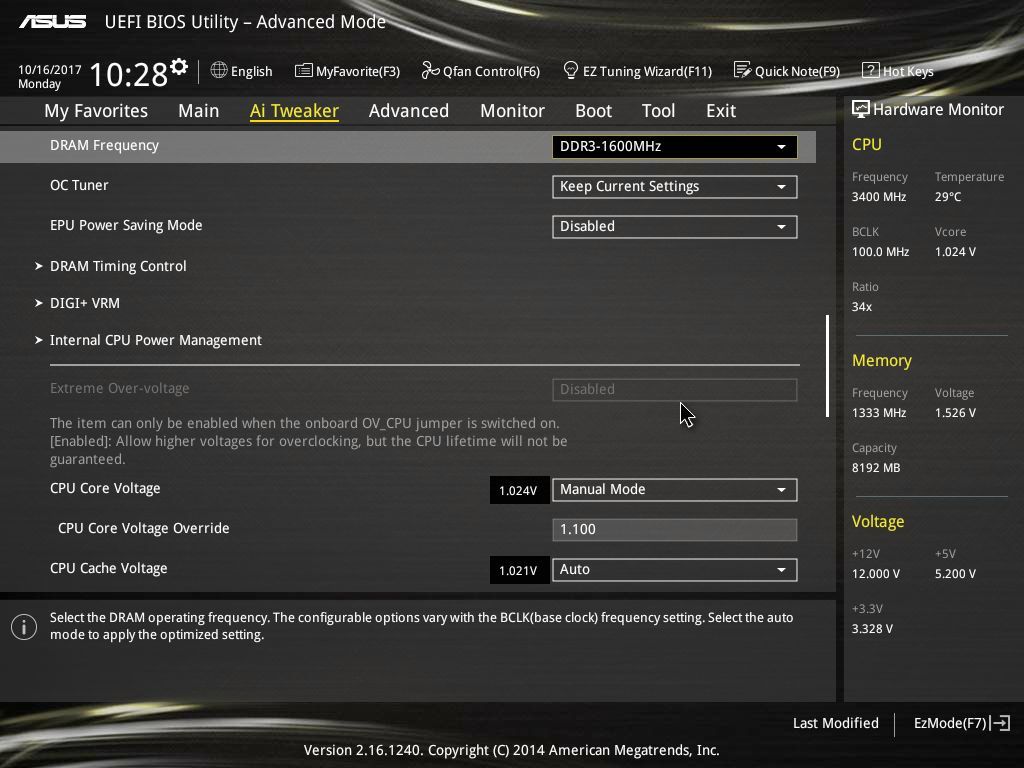
Task: Click the Extreme Over-voltage label
Action: coord(120,388)
